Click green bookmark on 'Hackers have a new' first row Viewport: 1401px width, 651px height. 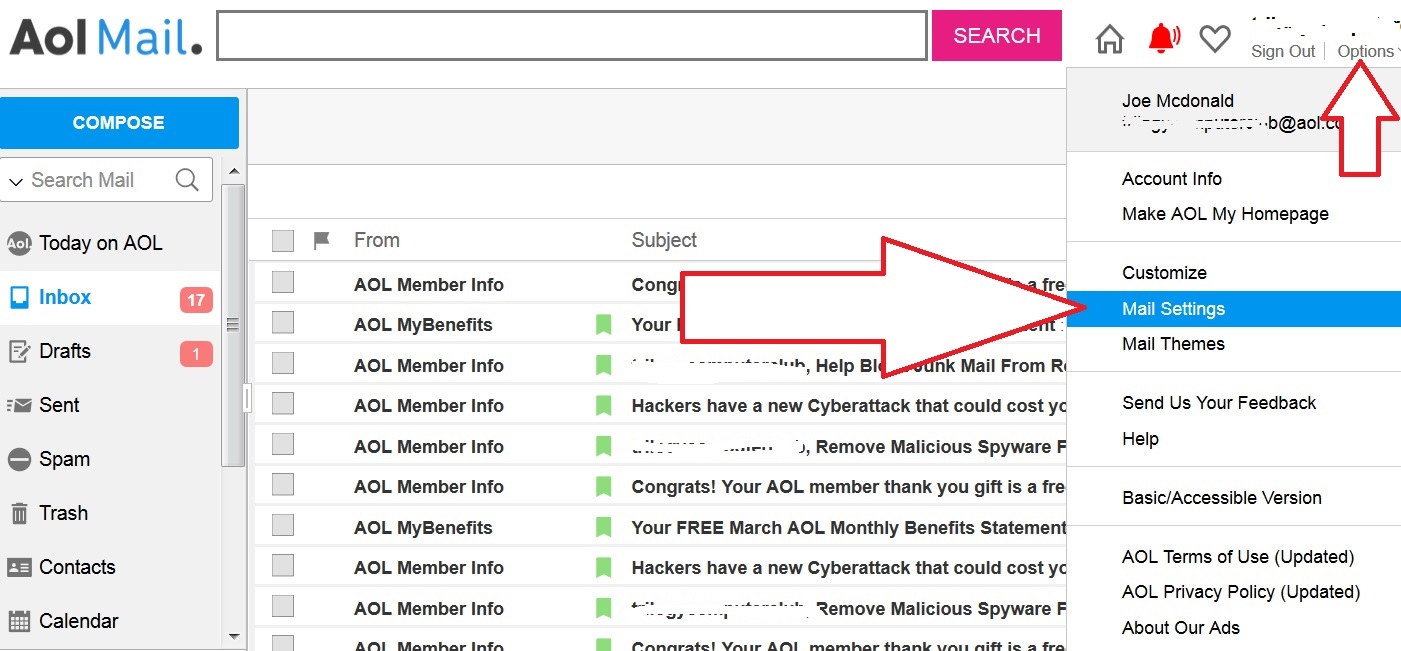tap(603, 405)
